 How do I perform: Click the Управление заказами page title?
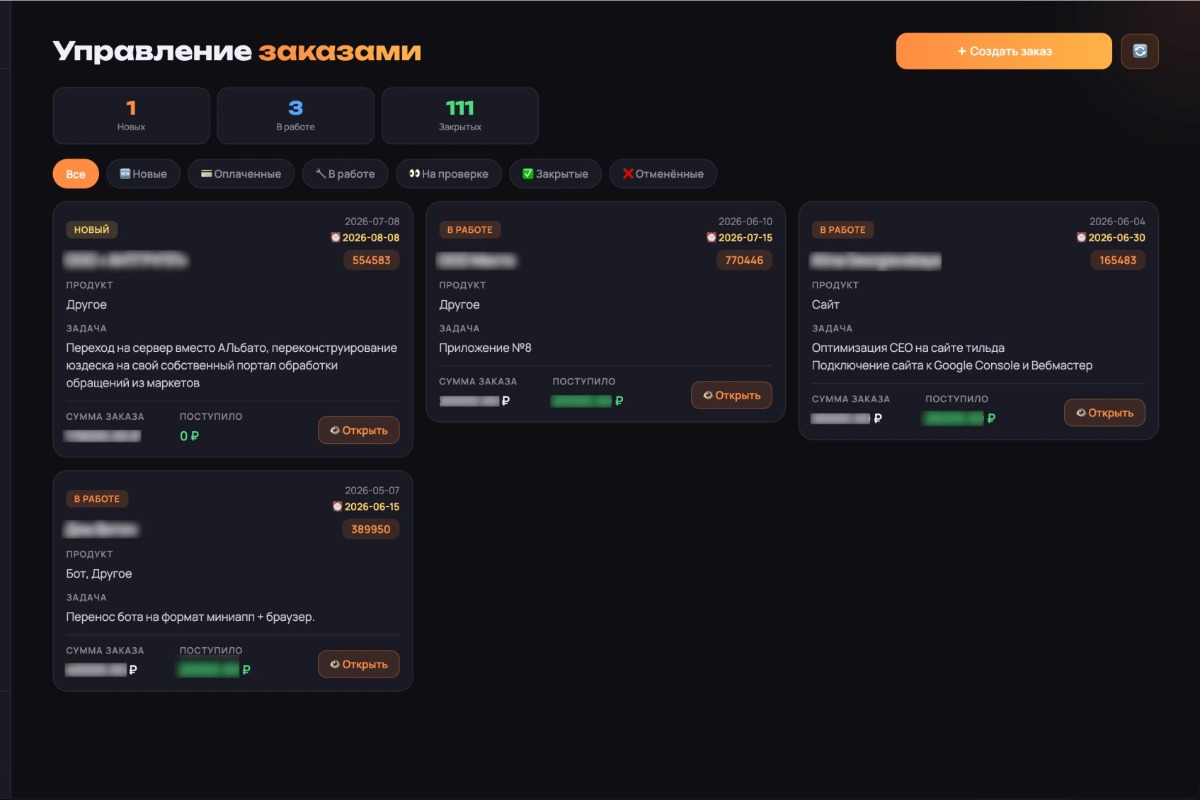click(x=237, y=52)
